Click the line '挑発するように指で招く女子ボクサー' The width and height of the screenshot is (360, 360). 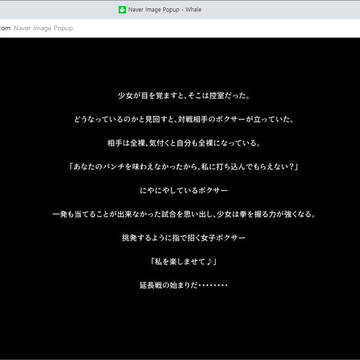pos(184,238)
